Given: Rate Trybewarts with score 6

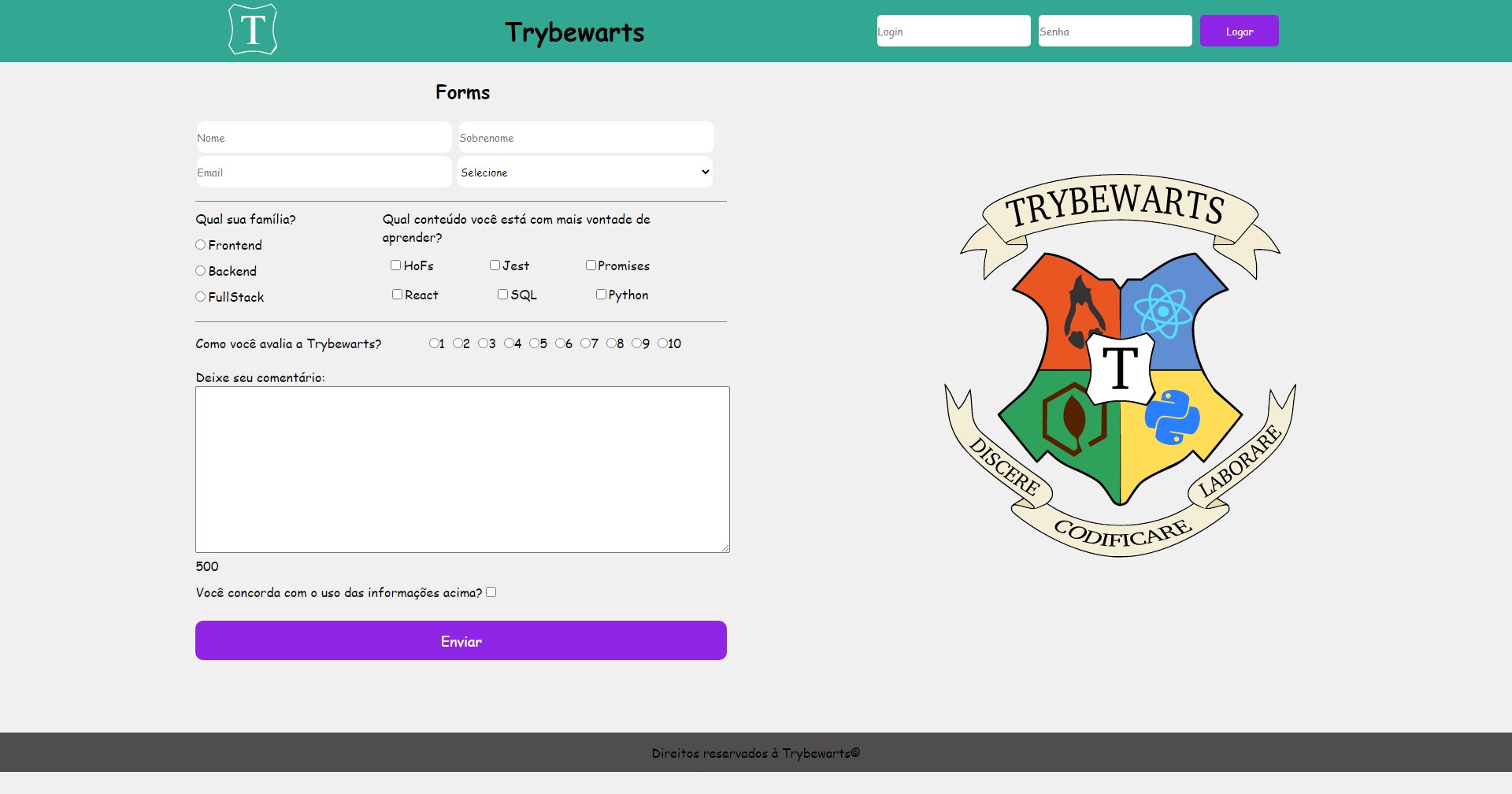Looking at the screenshot, I should tap(560, 343).
